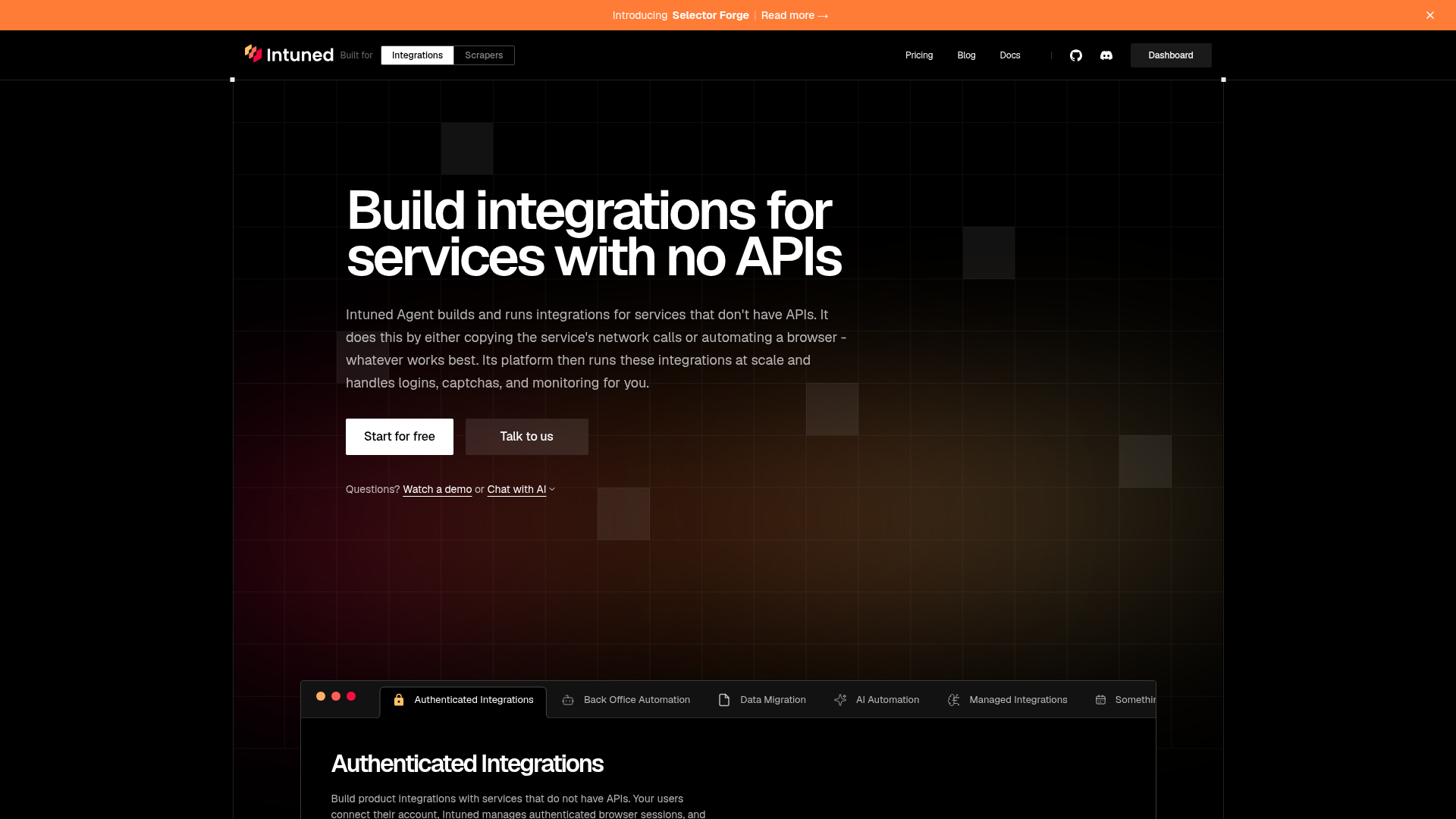Open the GitHub icon link
1456x819 pixels.
1075,55
